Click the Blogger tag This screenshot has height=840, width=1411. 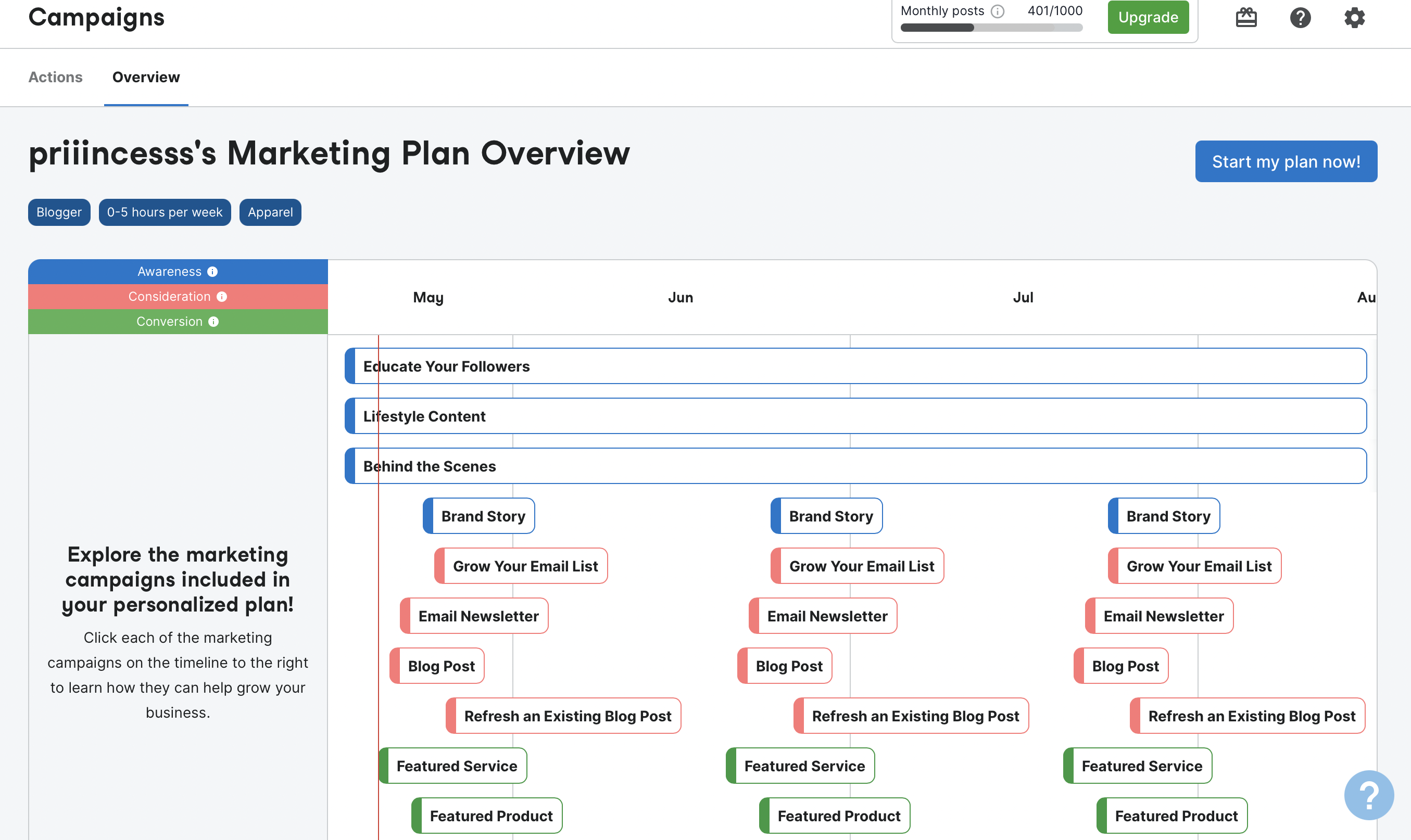[x=59, y=212]
